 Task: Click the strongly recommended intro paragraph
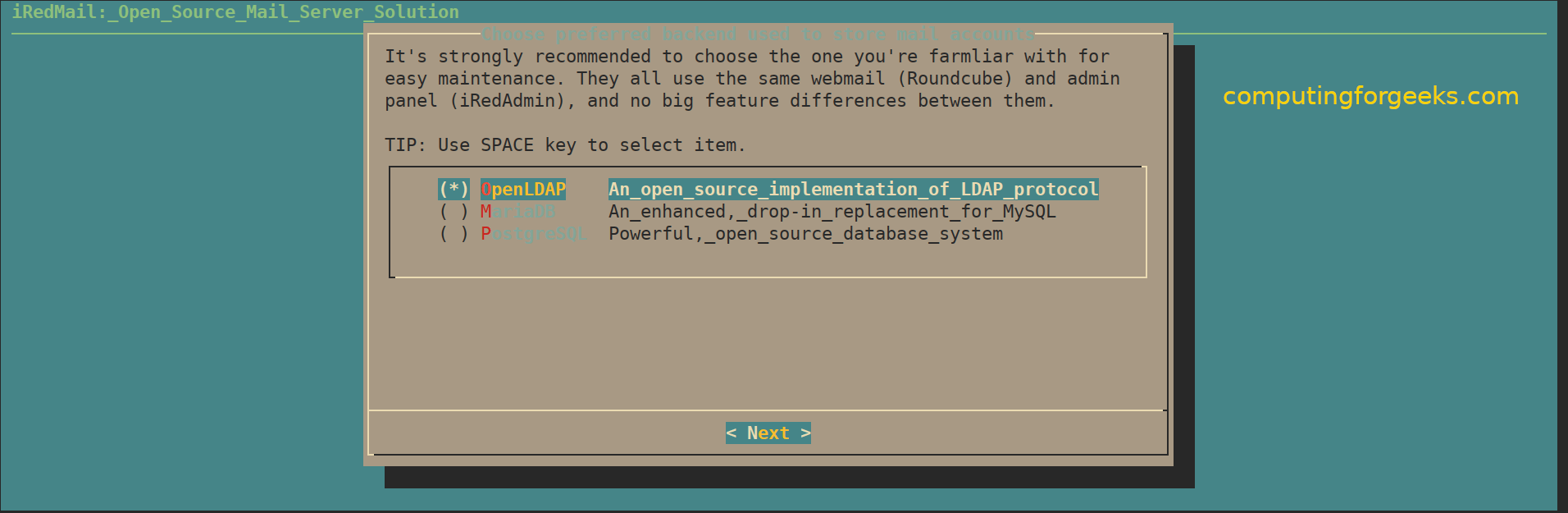[x=752, y=79]
